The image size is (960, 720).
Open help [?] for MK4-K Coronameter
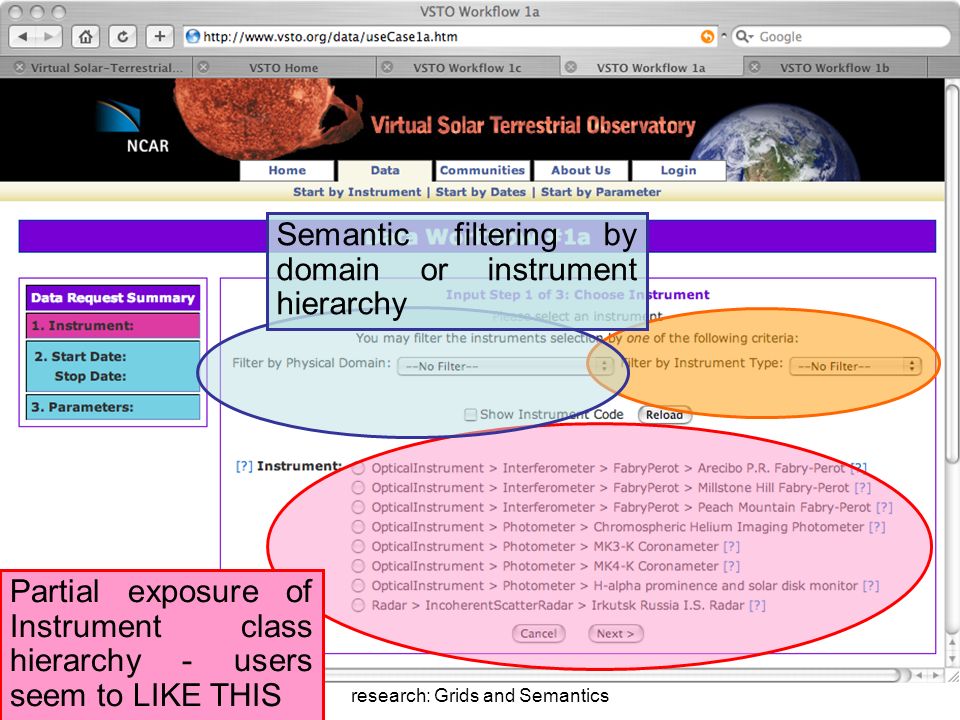click(732, 566)
